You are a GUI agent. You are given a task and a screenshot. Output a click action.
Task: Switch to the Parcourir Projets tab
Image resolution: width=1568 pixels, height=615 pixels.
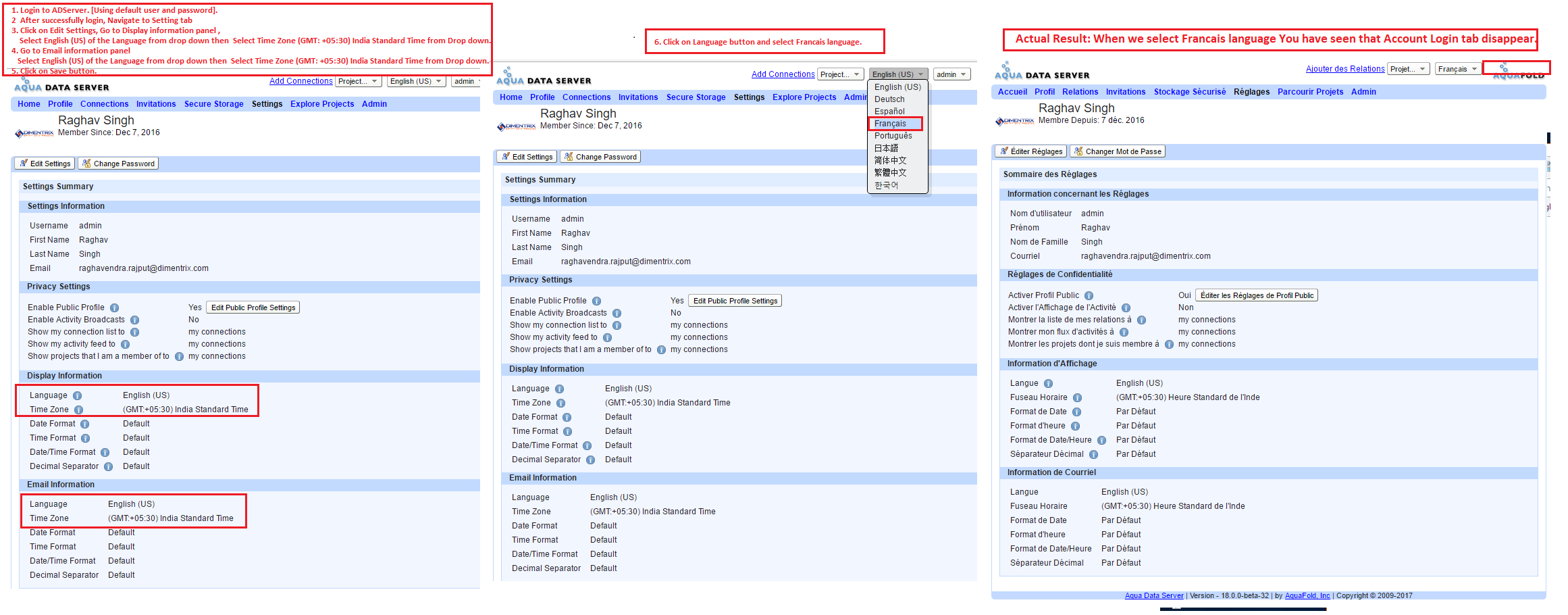1310,92
